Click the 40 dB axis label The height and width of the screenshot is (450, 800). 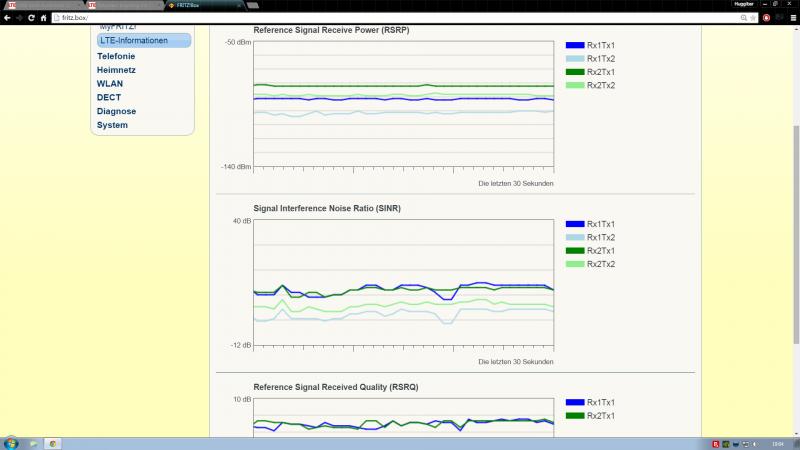click(242, 221)
